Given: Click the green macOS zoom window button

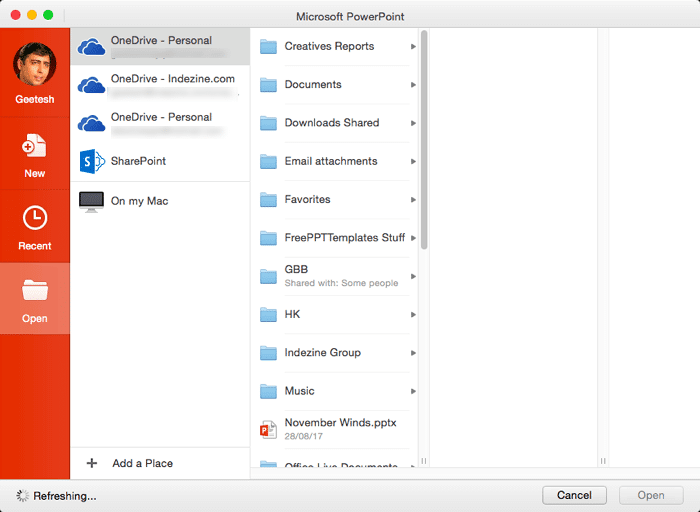Looking at the screenshot, I should tap(47, 15).
